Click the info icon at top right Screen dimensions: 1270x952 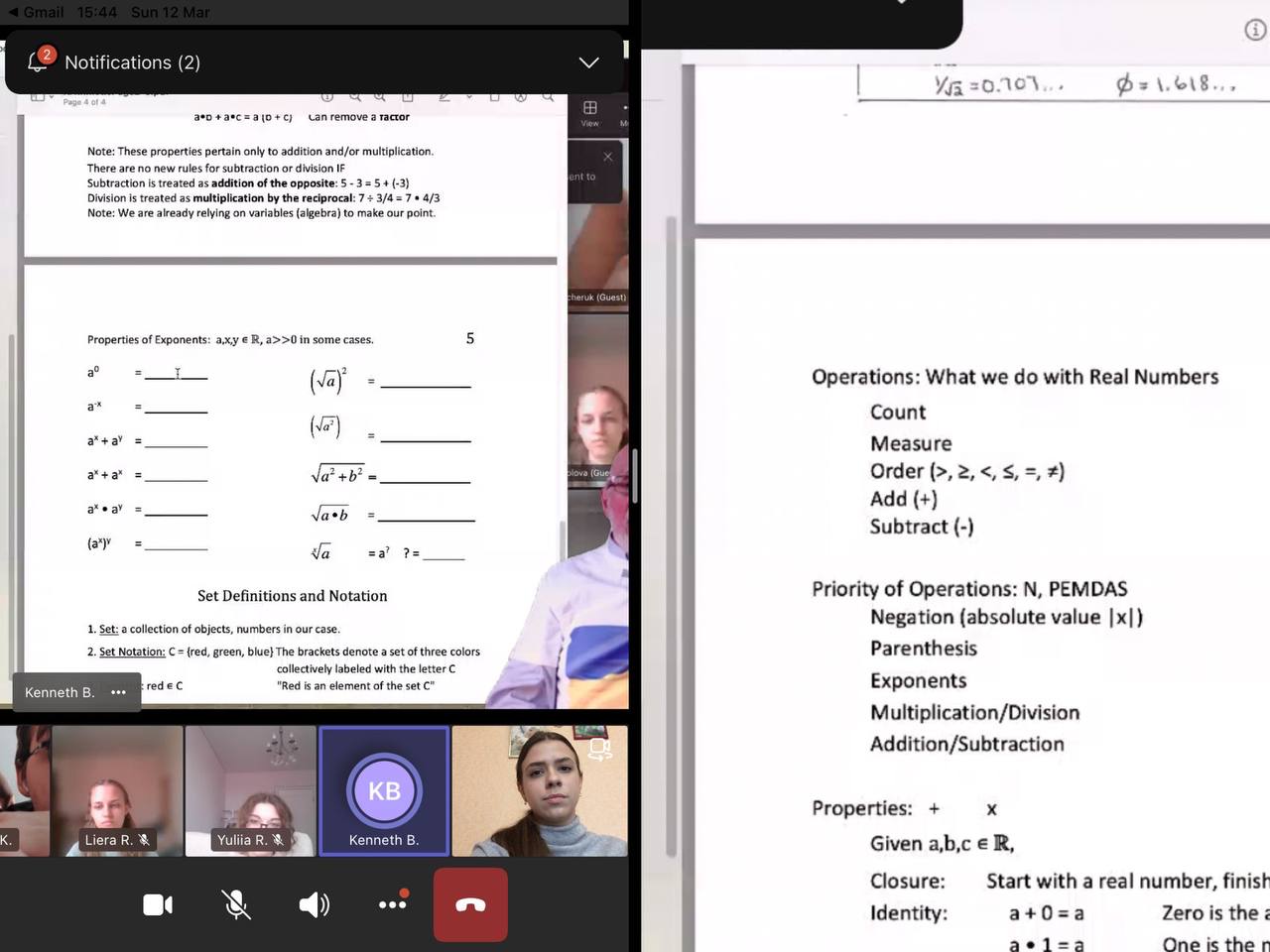coord(1254,30)
